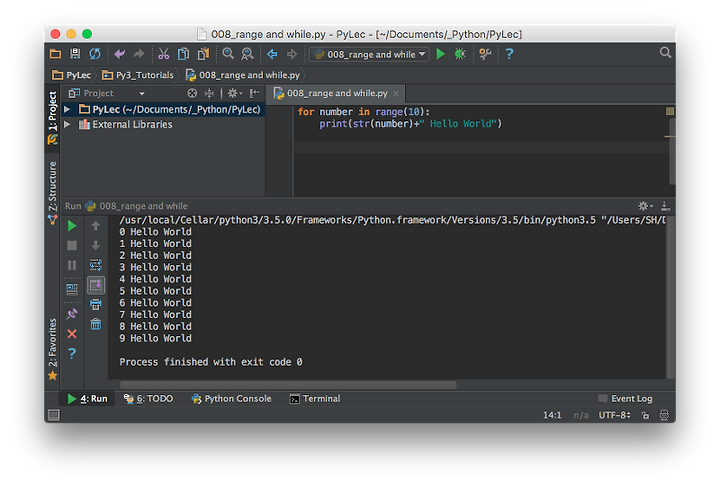Click the Stop button in the Run panel

[x=72, y=245]
